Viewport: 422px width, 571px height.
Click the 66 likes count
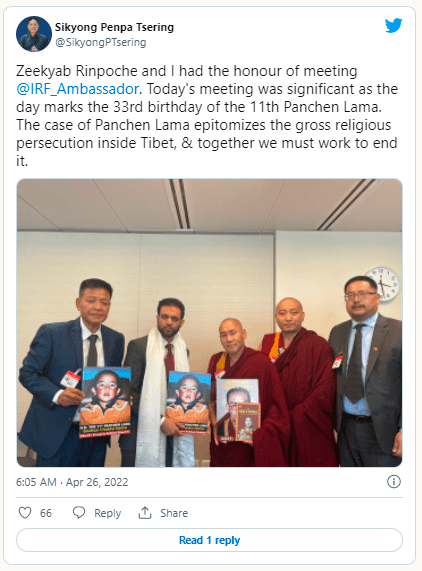46,513
